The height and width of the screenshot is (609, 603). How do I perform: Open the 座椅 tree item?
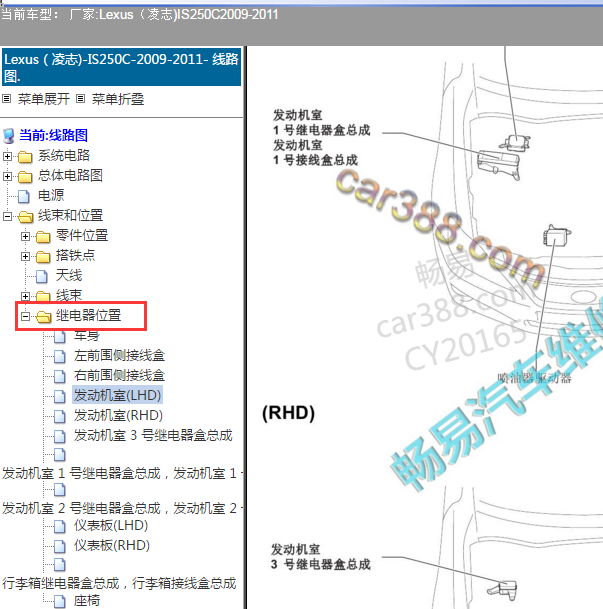(x=87, y=600)
